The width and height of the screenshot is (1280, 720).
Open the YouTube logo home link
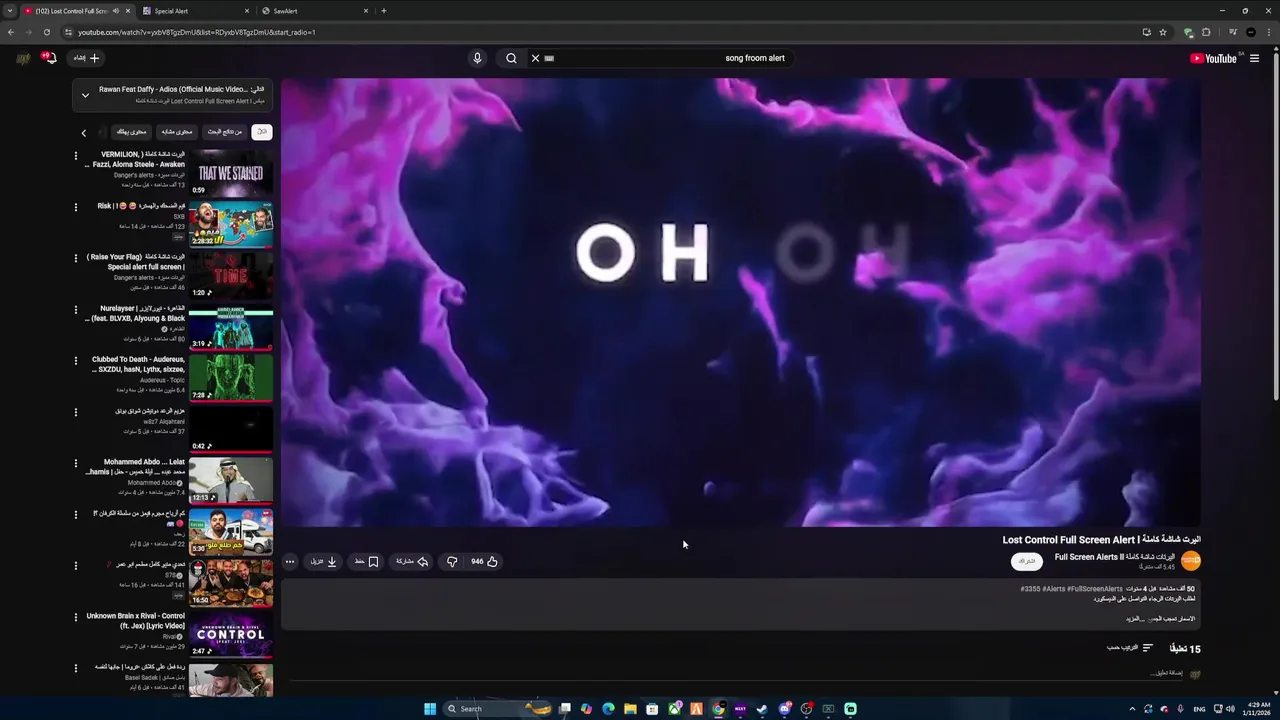tap(1213, 58)
